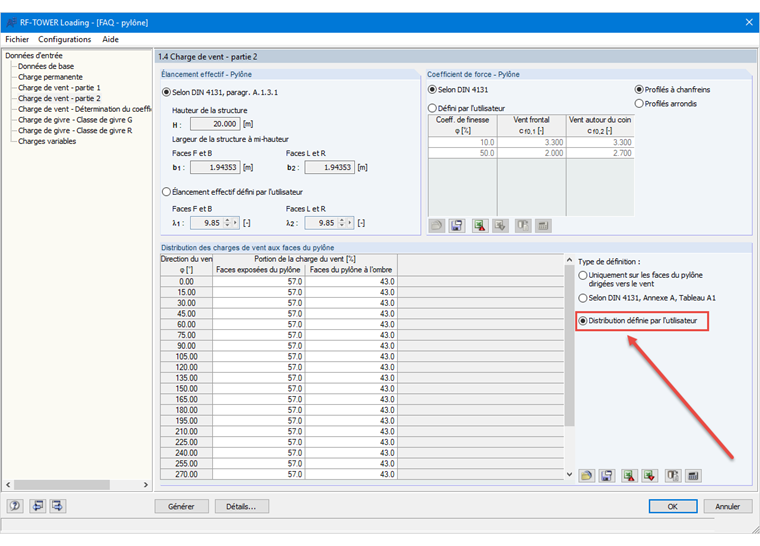
Task: Click the b1 width field
Action: pyautogui.click(x=215, y=167)
